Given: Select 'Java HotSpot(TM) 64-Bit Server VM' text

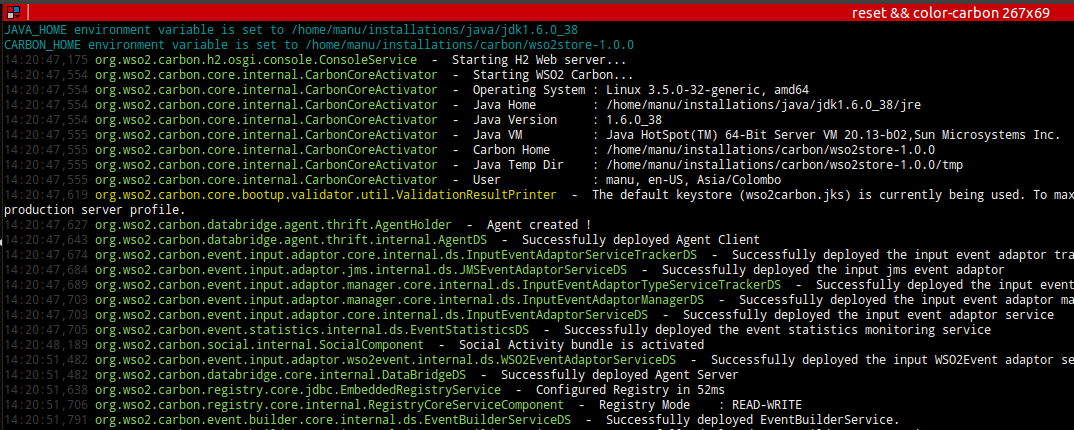Looking at the screenshot, I should click(721, 136).
